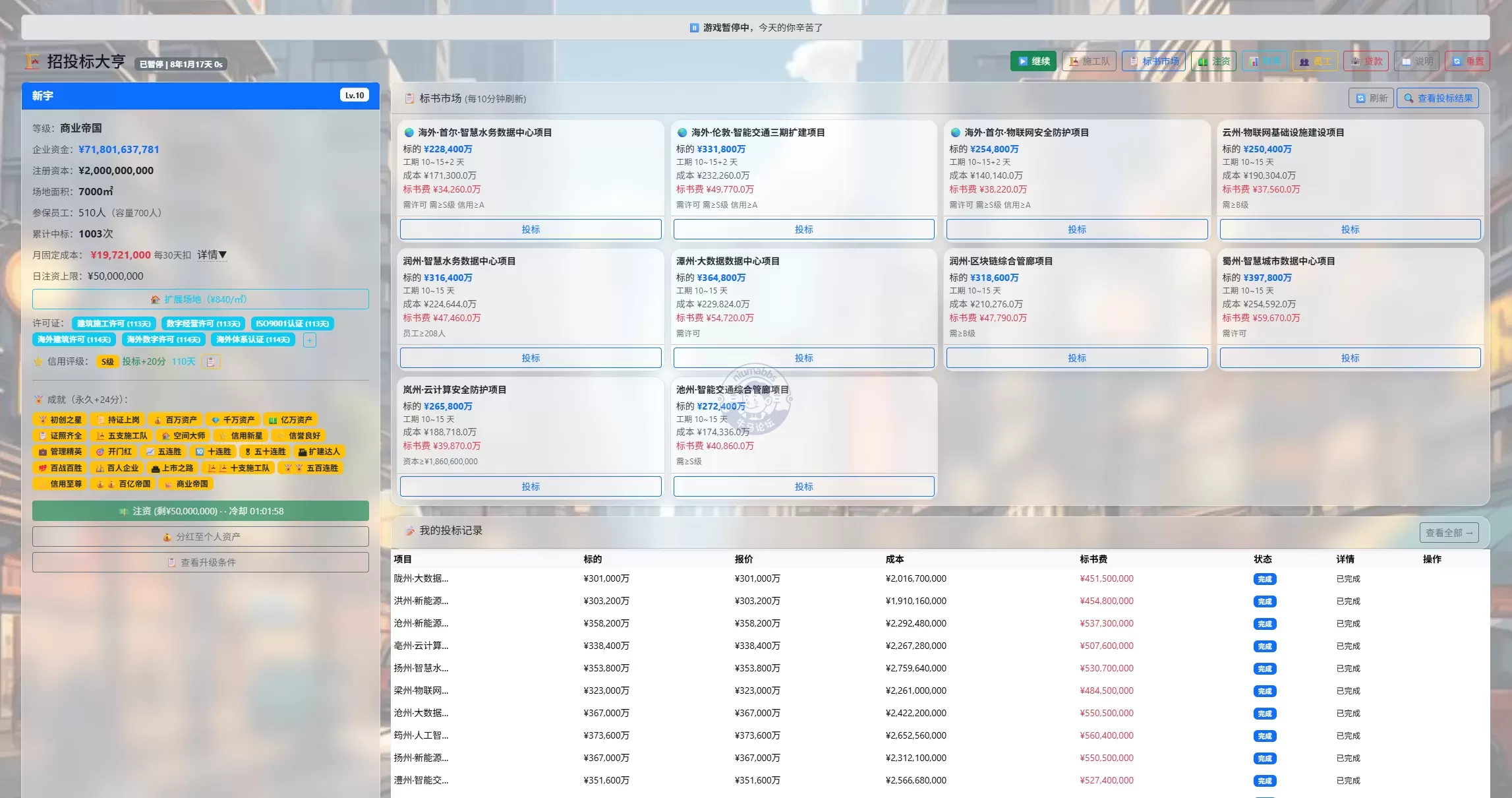
Task: Click the 亳州·云计算... bid record row
Action: (940, 646)
